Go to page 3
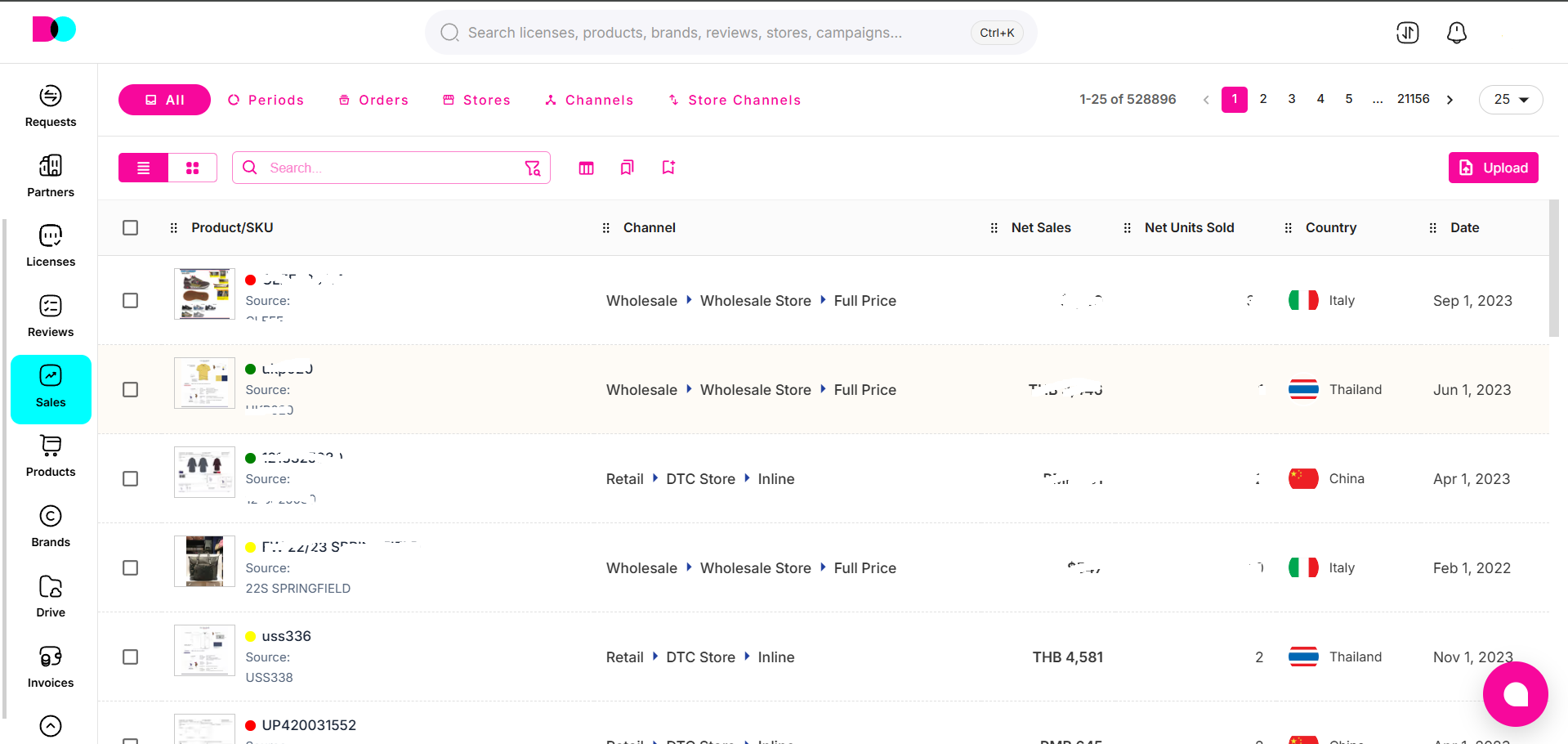The image size is (1568, 744). 1292,99
